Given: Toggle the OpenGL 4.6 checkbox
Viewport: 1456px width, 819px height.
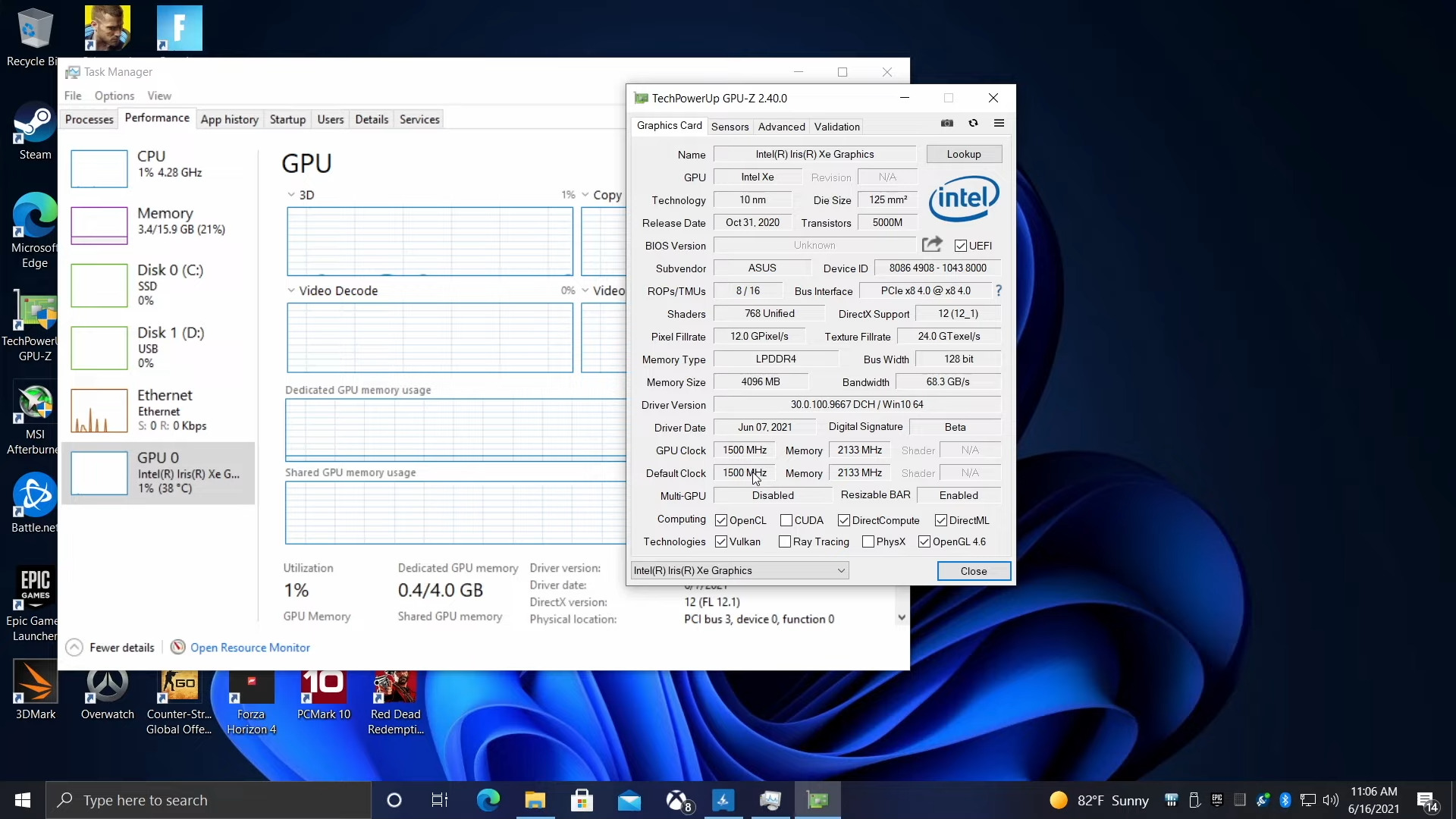Looking at the screenshot, I should coord(924,541).
